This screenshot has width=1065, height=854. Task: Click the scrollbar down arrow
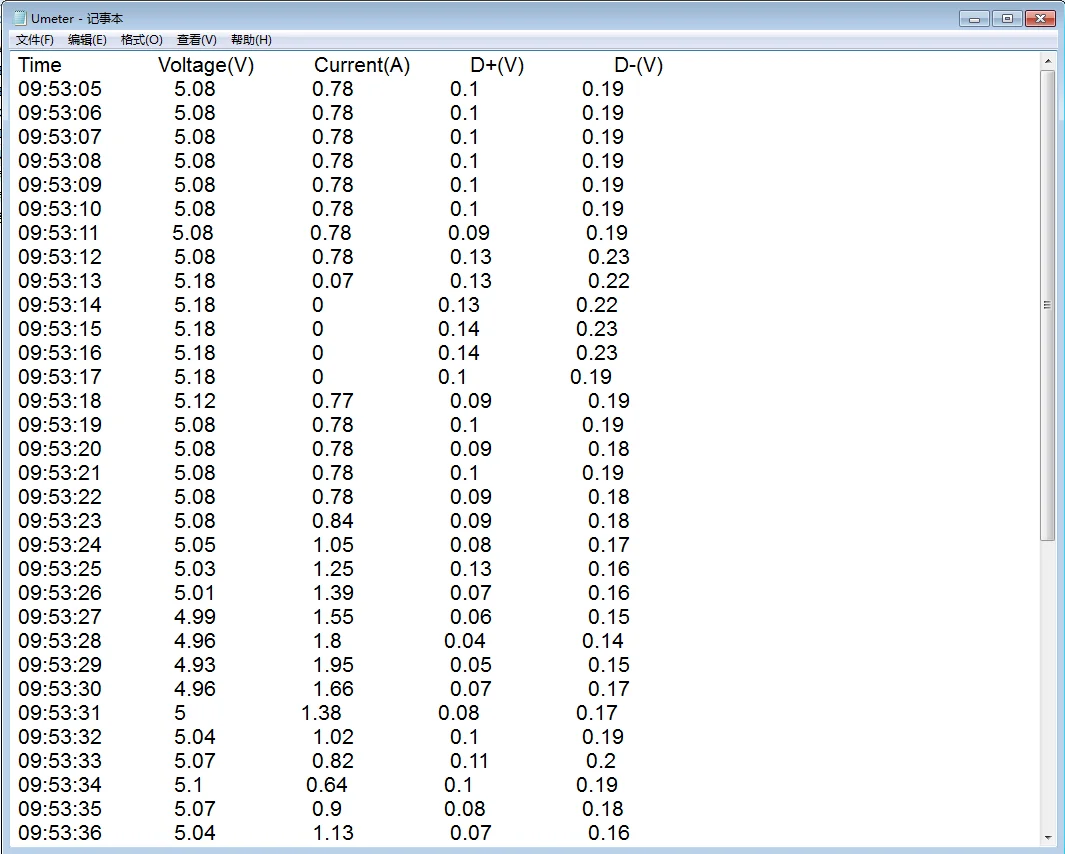(1047, 838)
